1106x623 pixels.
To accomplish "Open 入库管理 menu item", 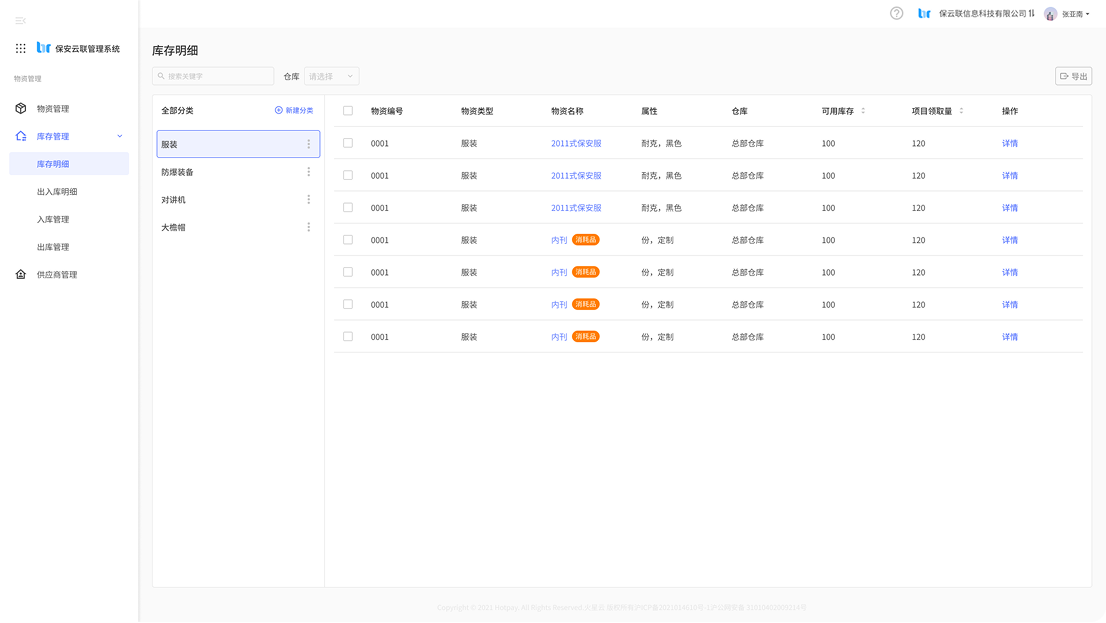I will (x=53, y=219).
